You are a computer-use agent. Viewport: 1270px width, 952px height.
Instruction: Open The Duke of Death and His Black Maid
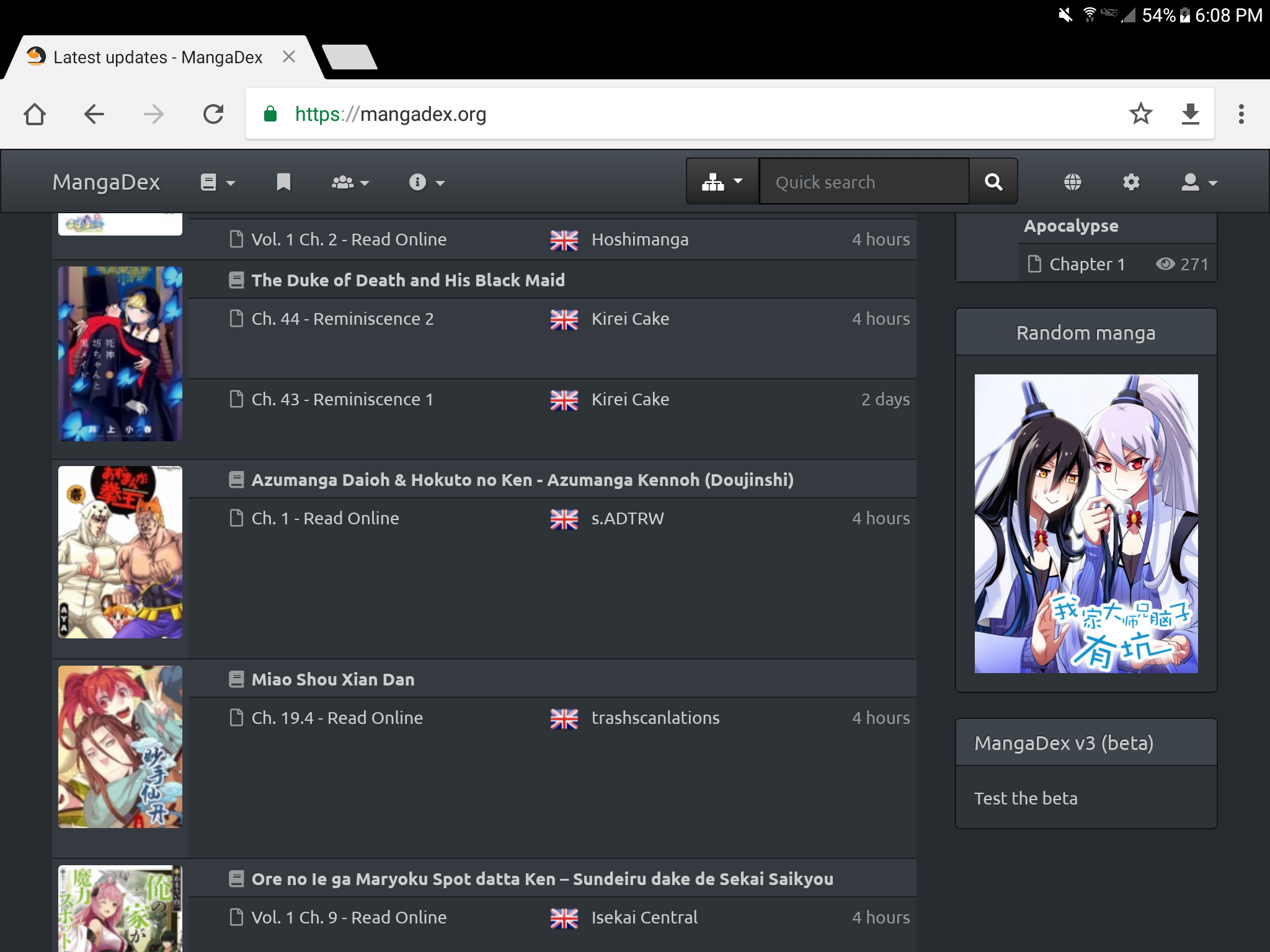coord(408,280)
